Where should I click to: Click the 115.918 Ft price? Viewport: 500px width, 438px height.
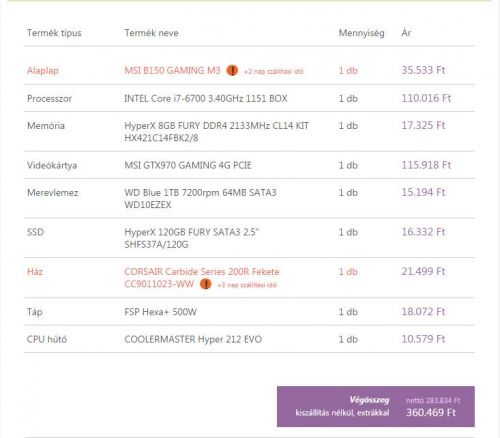[426, 165]
